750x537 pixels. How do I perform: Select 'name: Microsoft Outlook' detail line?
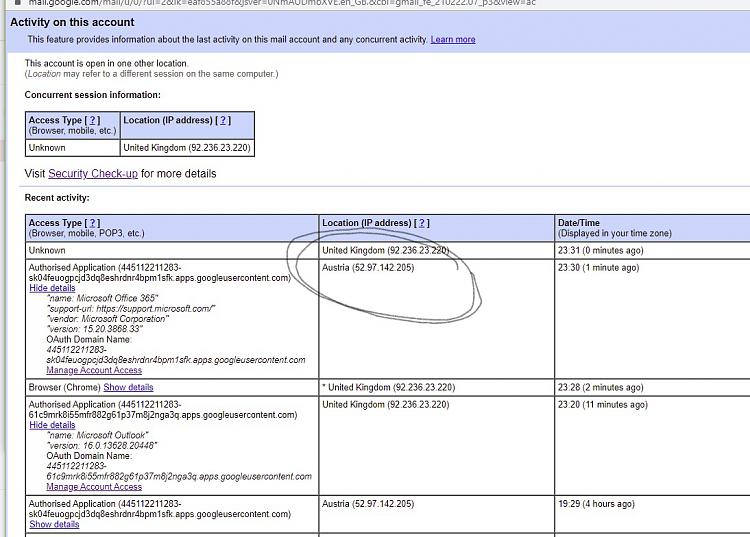[x=98, y=435]
